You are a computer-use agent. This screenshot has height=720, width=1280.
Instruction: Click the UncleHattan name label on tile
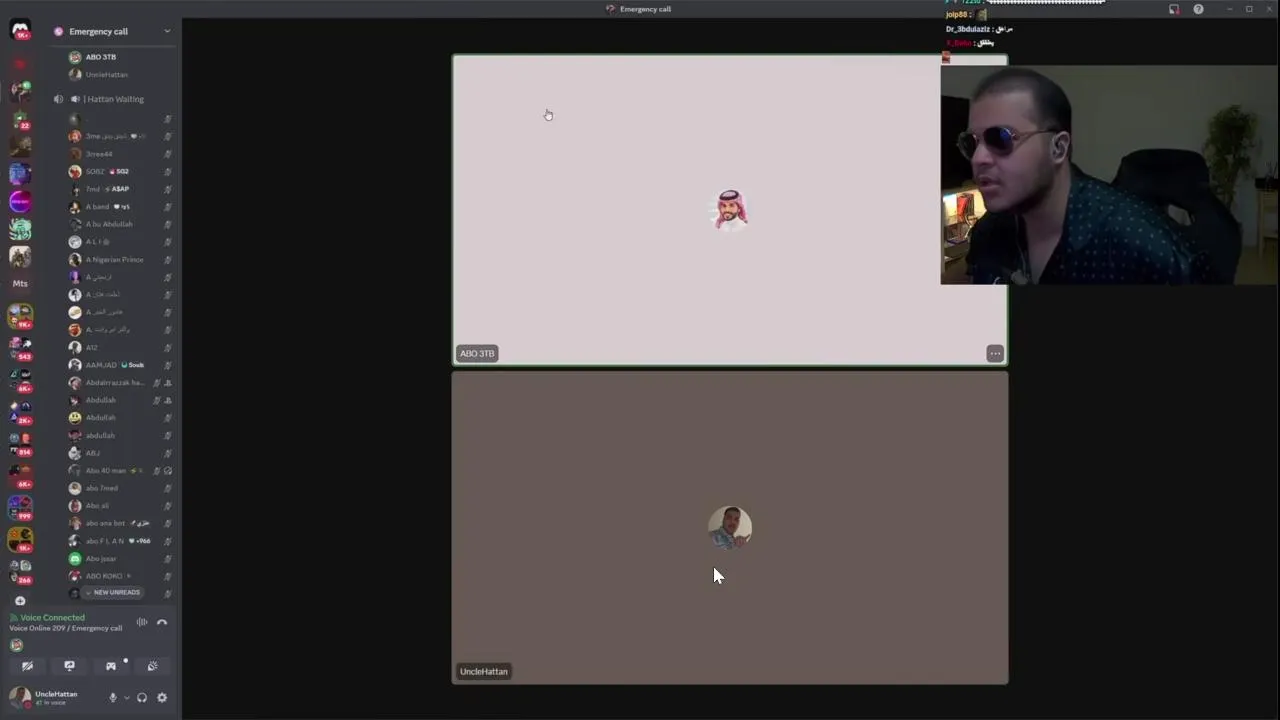(x=484, y=671)
